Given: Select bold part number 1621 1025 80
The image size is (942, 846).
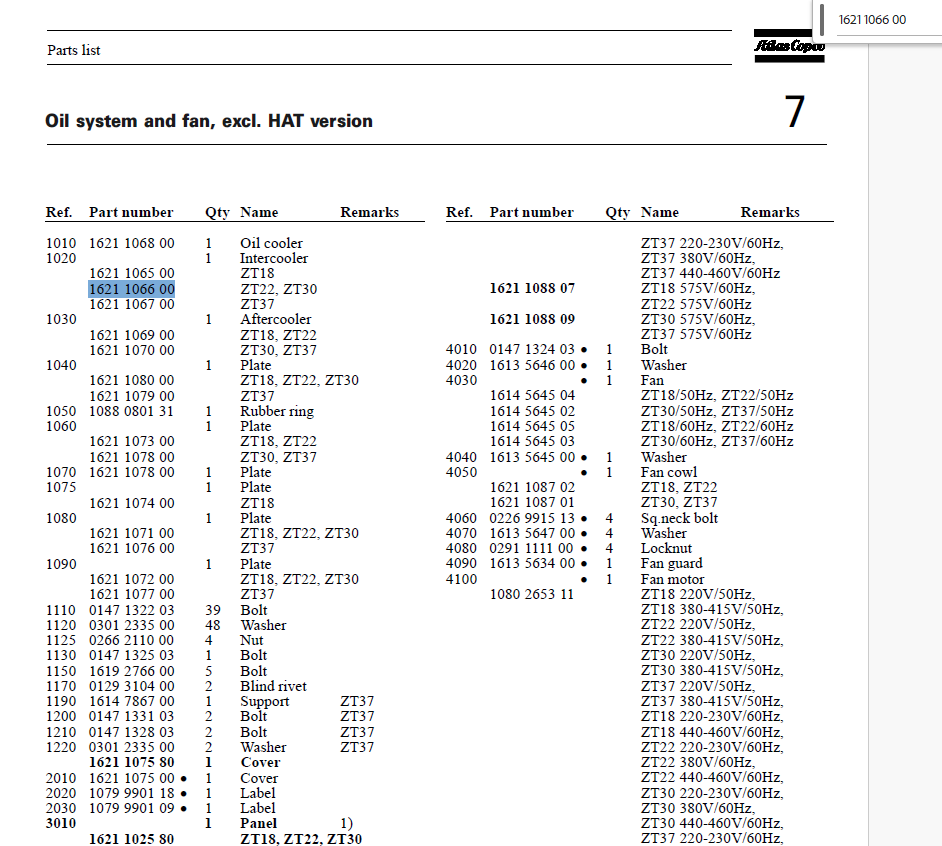Looking at the screenshot, I should (132, 839).
